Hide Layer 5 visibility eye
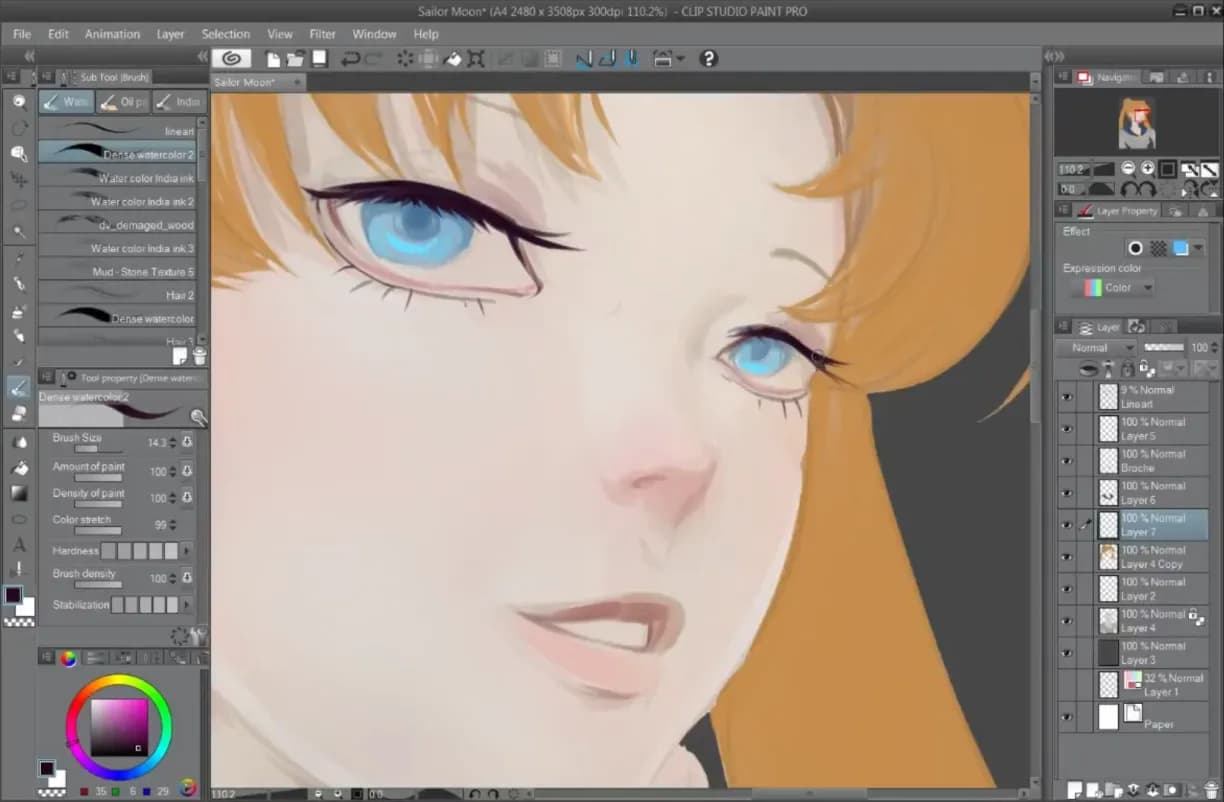Viewport: 1224px width, 802px height. click(1067, 429)
